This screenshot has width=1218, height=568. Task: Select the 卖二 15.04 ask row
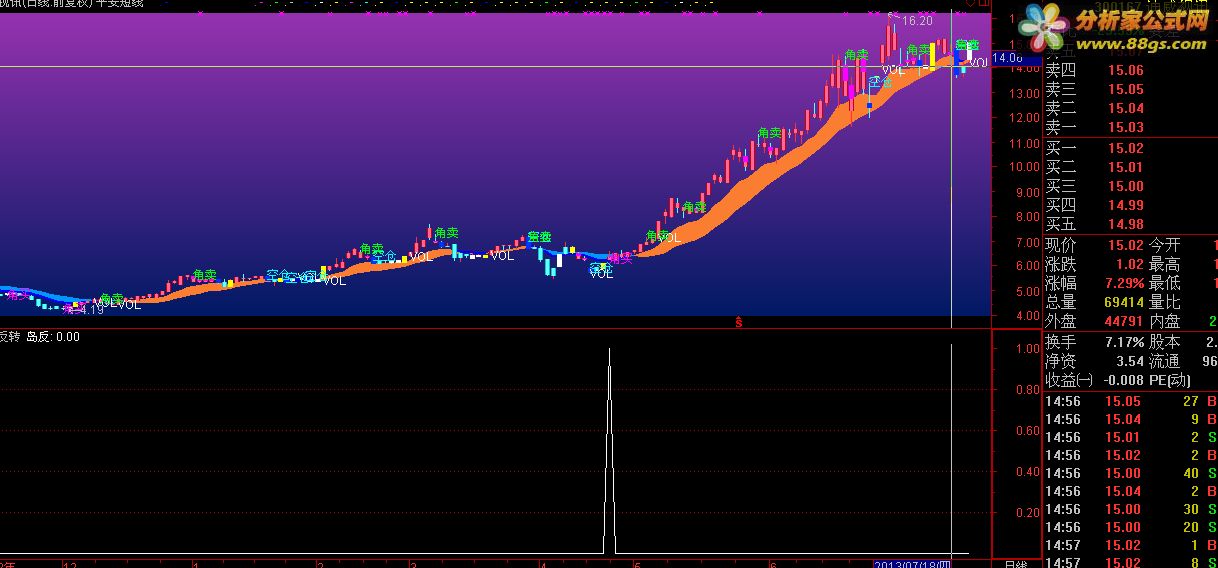(1131, 108)
